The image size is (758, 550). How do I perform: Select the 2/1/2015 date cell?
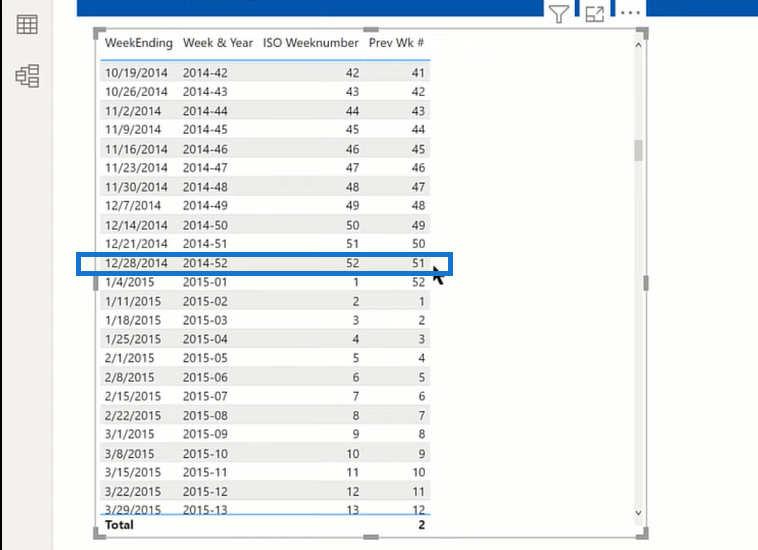coord(130,358)
